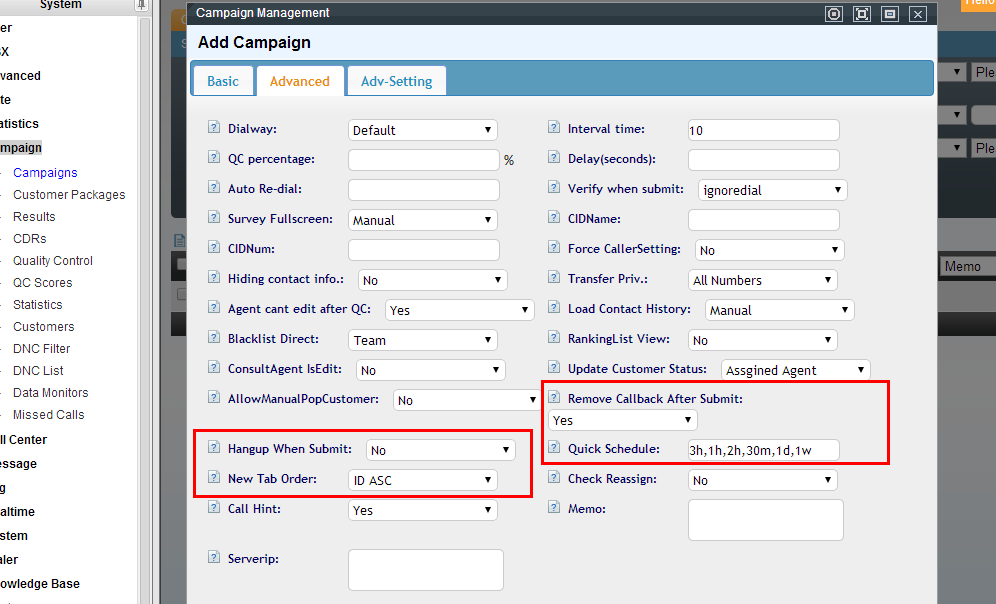This screenshot has width=996, height=604.
Task: Click the help icon for Interval time
Action: pyautogui.click(x=554, y=128)
